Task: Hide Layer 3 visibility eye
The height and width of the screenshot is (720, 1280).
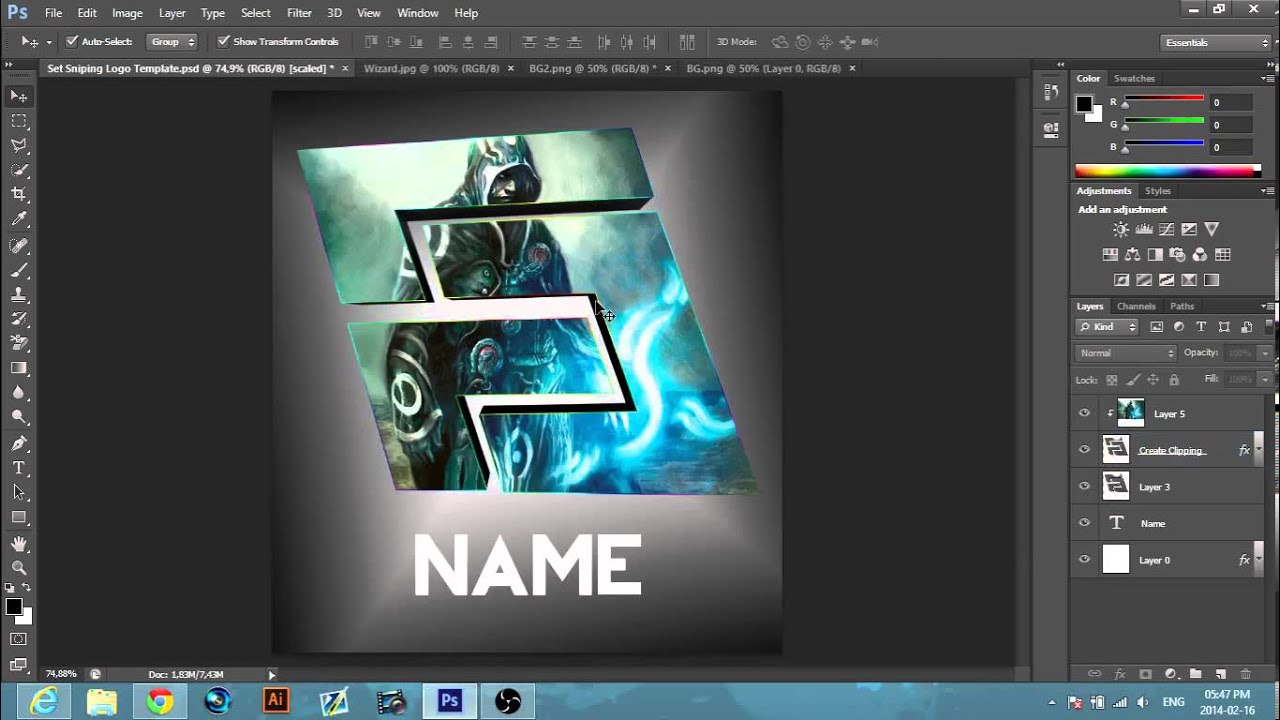Action: (1084, 487)
